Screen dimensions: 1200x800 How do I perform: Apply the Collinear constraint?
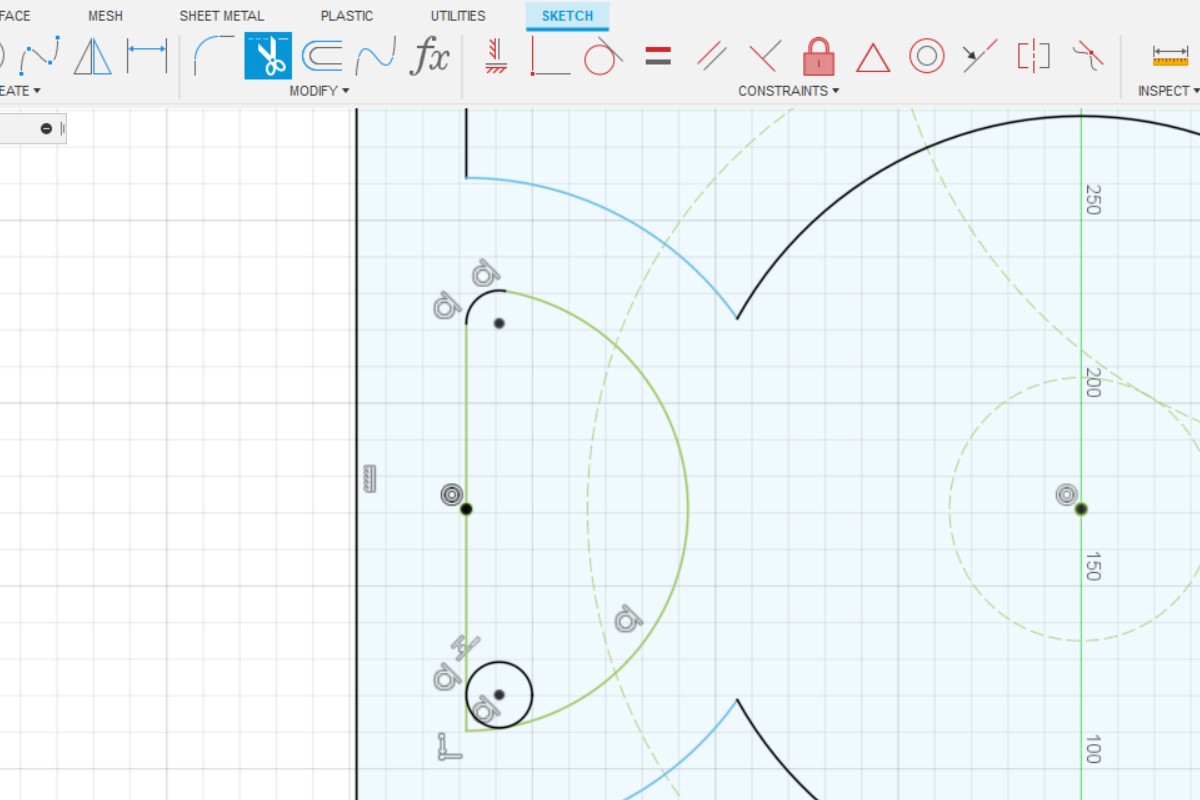coord(980,55)
